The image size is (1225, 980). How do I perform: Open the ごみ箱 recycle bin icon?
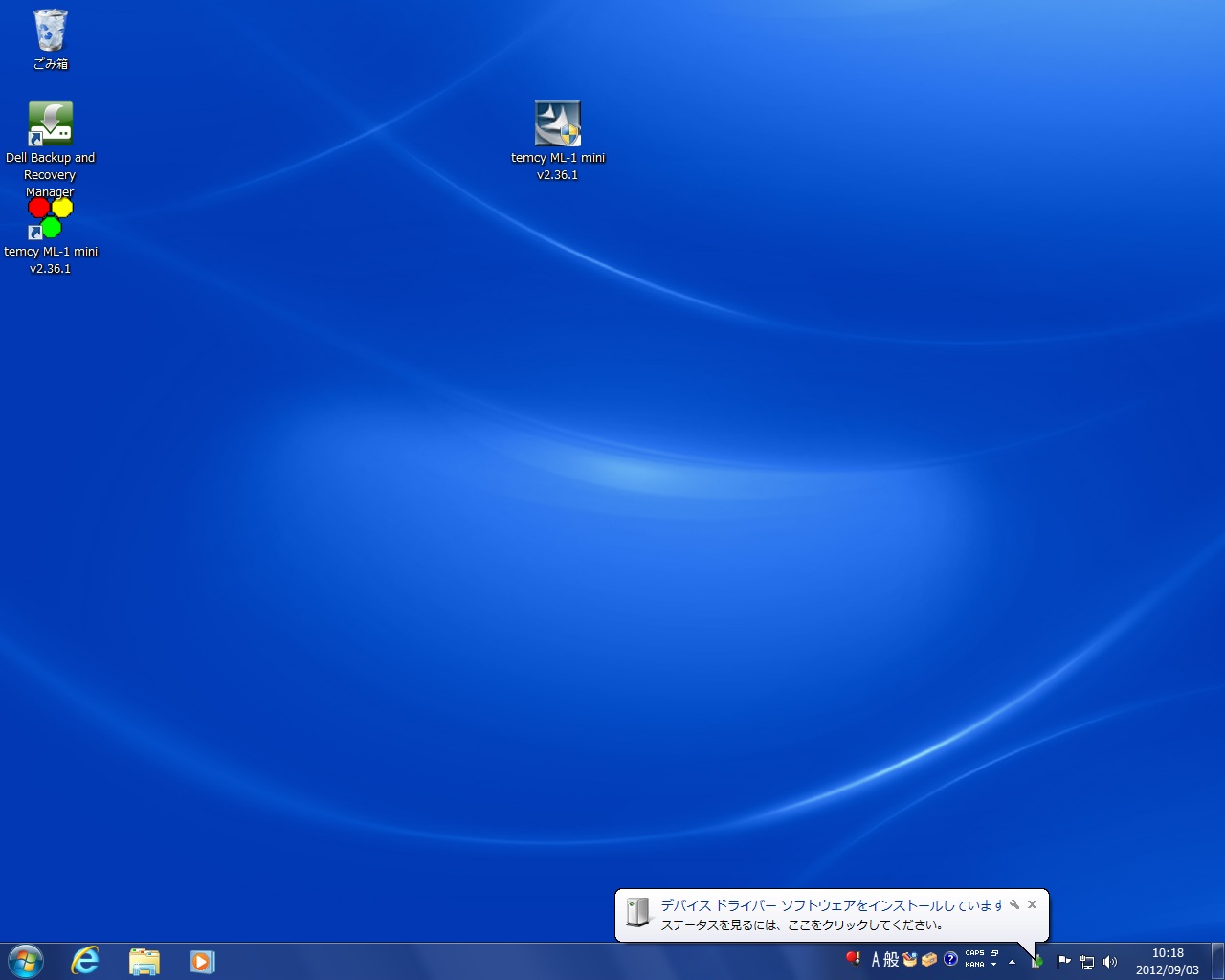tap(51, 39)
